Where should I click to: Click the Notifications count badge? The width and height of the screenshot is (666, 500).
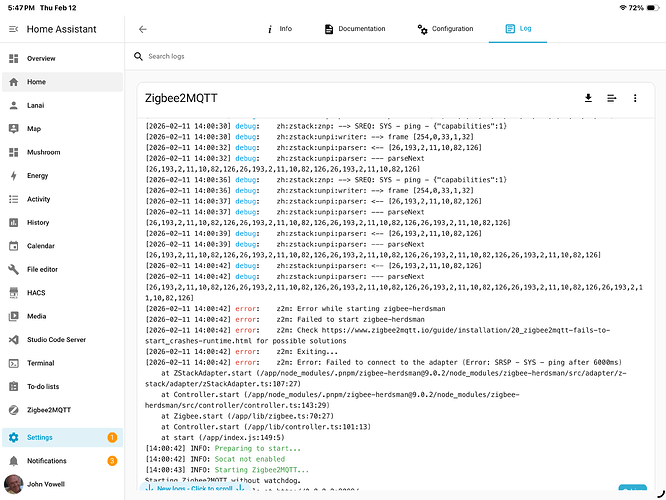pyautogui.click(x=112, y=461)
